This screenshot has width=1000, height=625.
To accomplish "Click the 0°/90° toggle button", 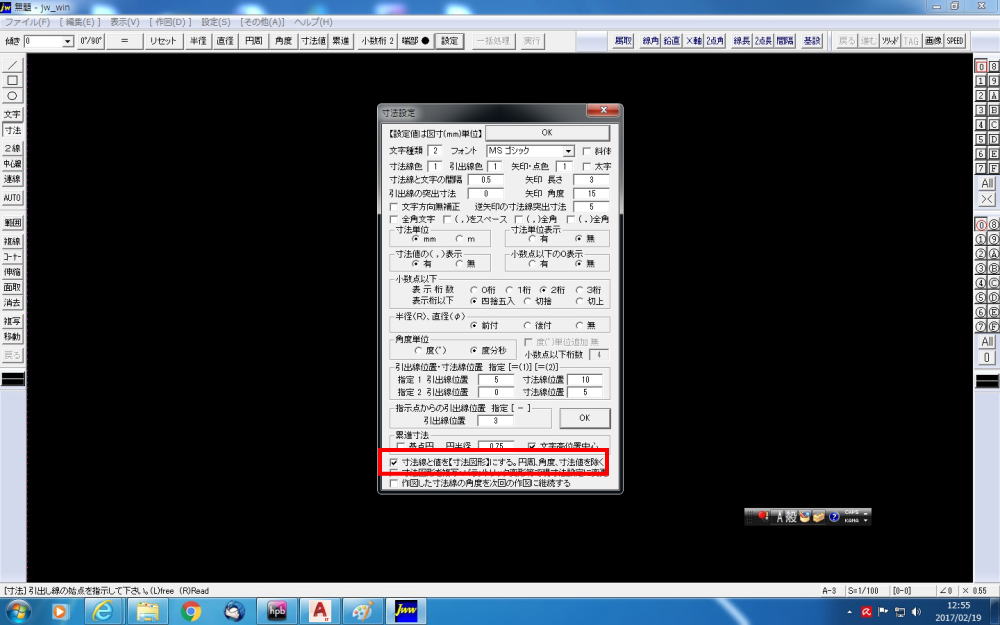I will tap(91, 41).
